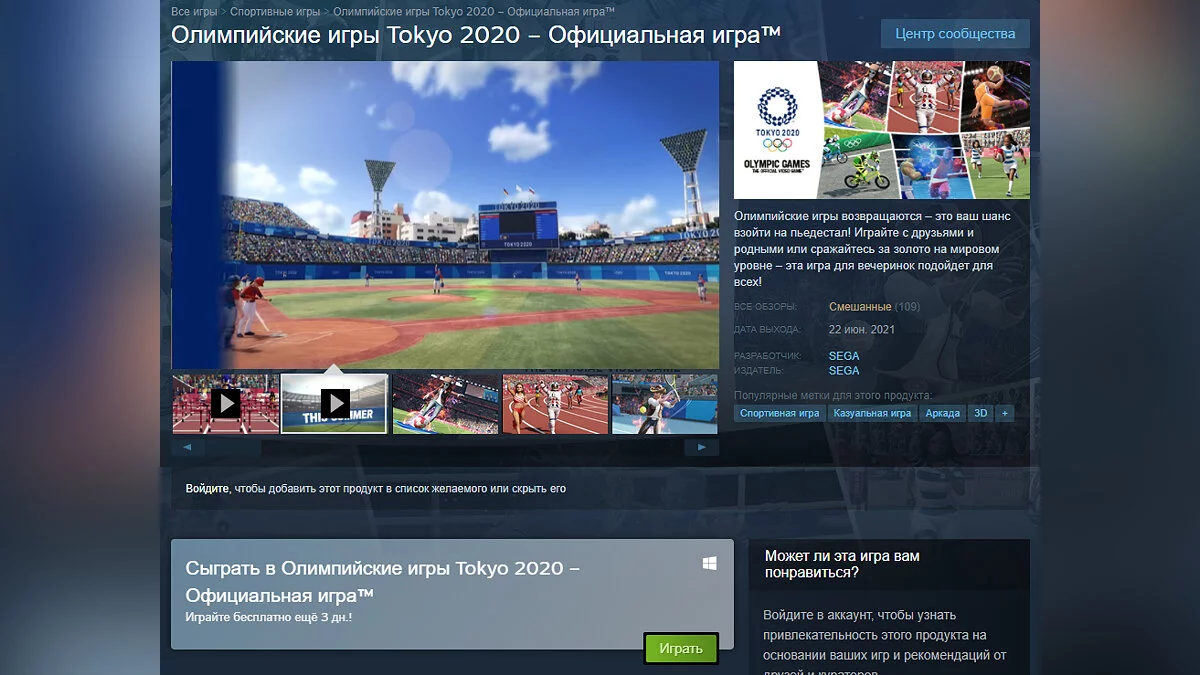Click the Может ли эта игра вам понравиться? heading
Screen dimensions: 1200x675
pyautogui.click(x=842, y=564)
